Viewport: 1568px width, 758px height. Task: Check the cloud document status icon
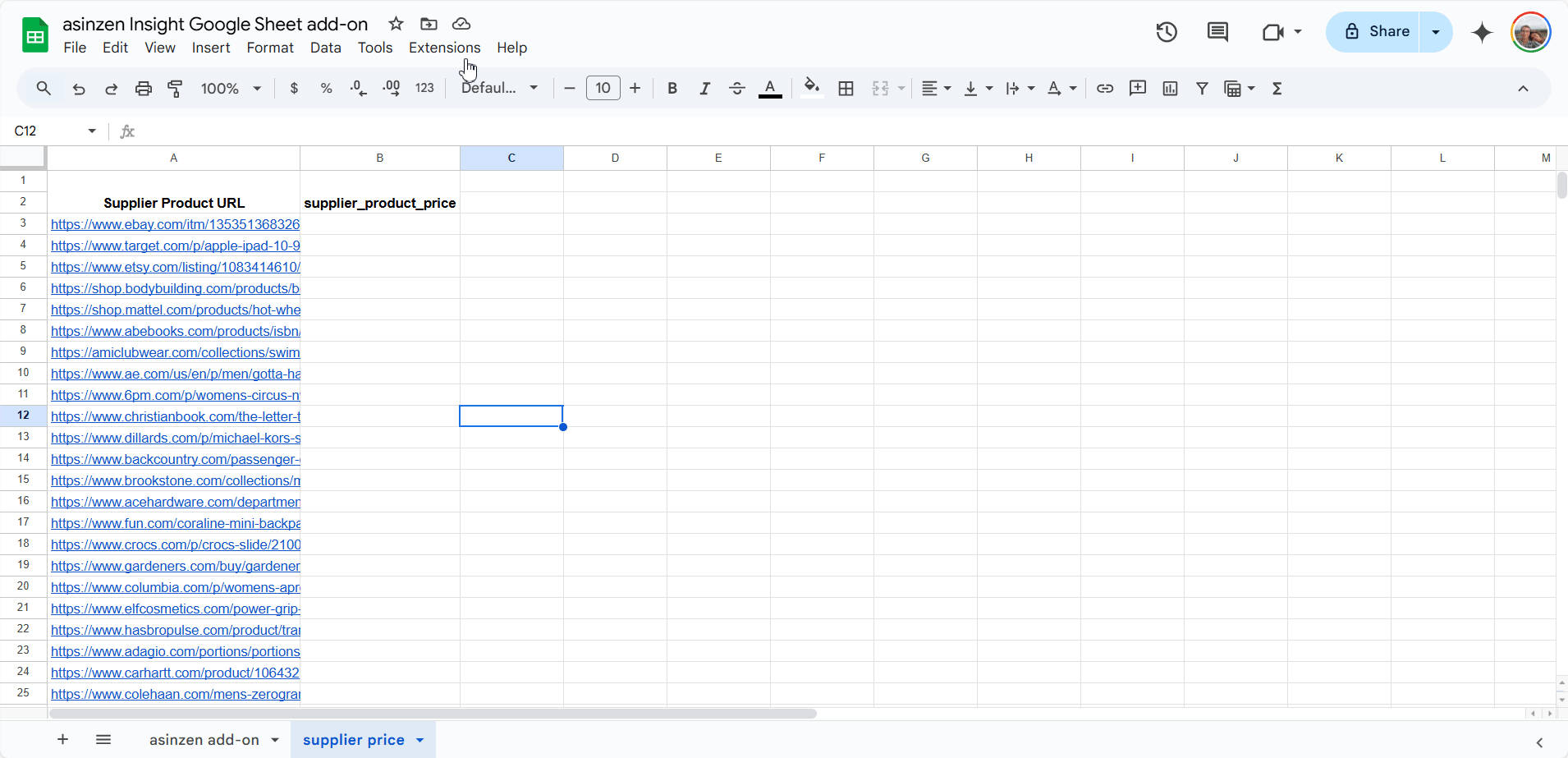pos(461,24)
